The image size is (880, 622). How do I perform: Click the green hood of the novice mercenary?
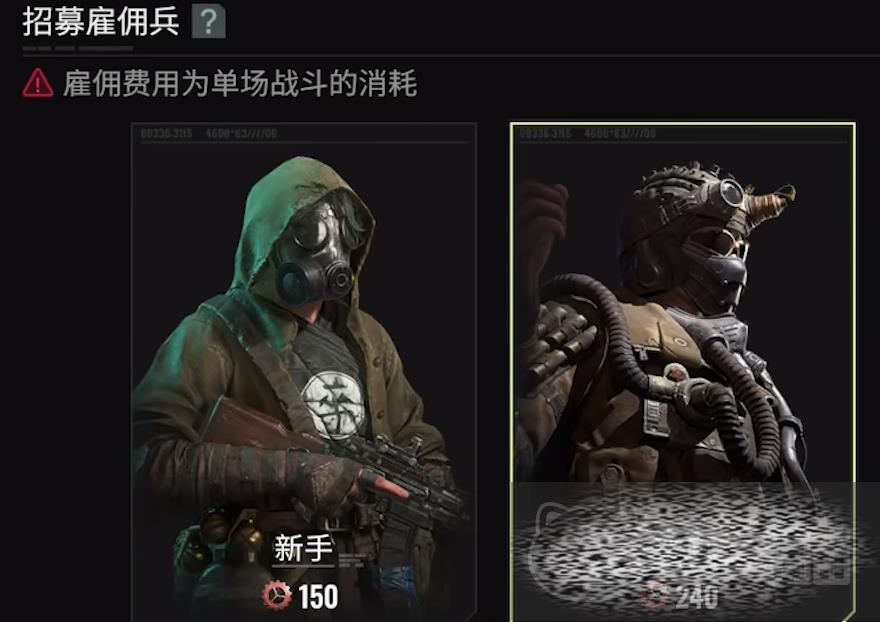(x=281, y=236)
